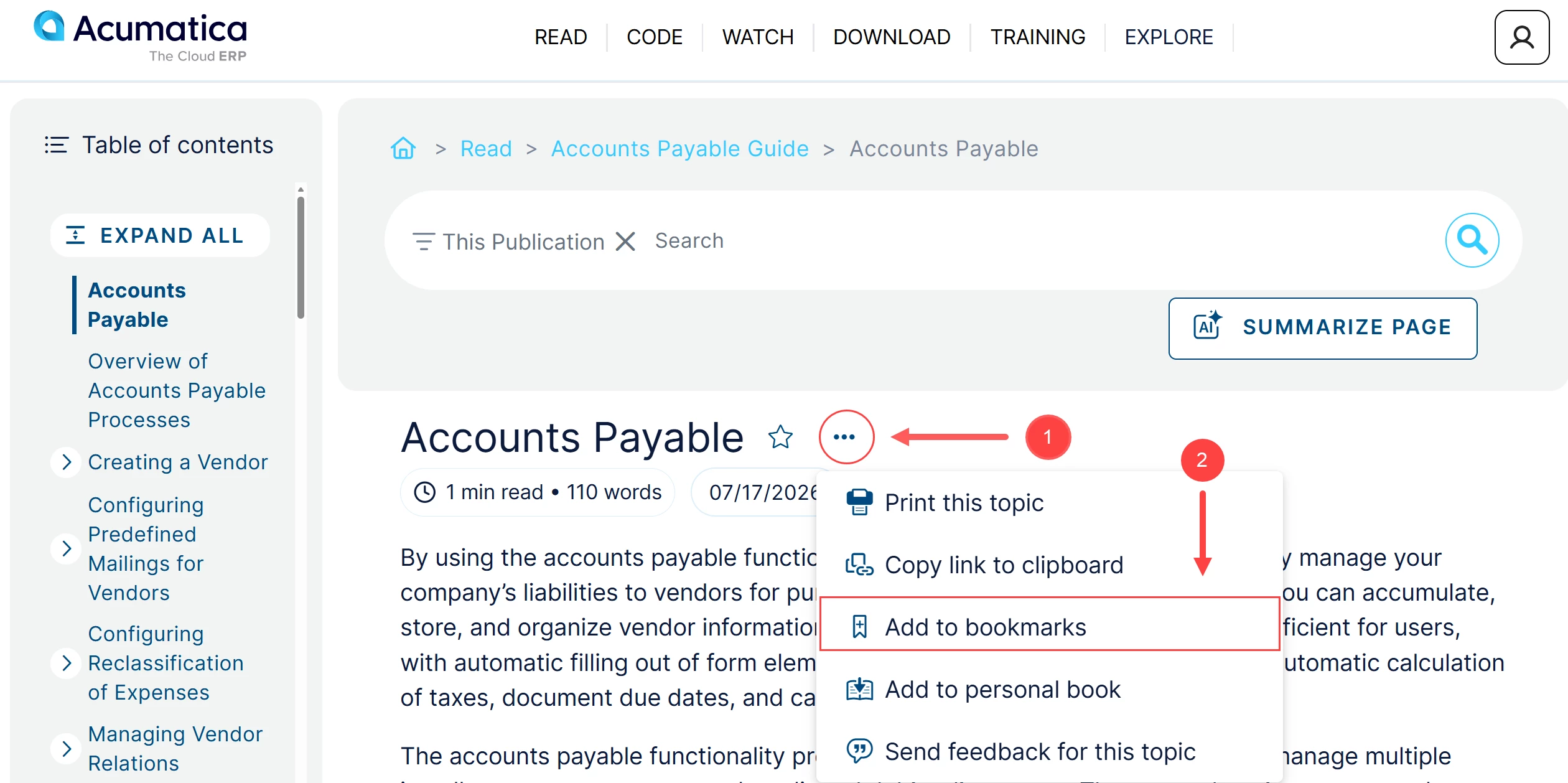Expand Managing Vendor Relations chevron

coord(66,748)
